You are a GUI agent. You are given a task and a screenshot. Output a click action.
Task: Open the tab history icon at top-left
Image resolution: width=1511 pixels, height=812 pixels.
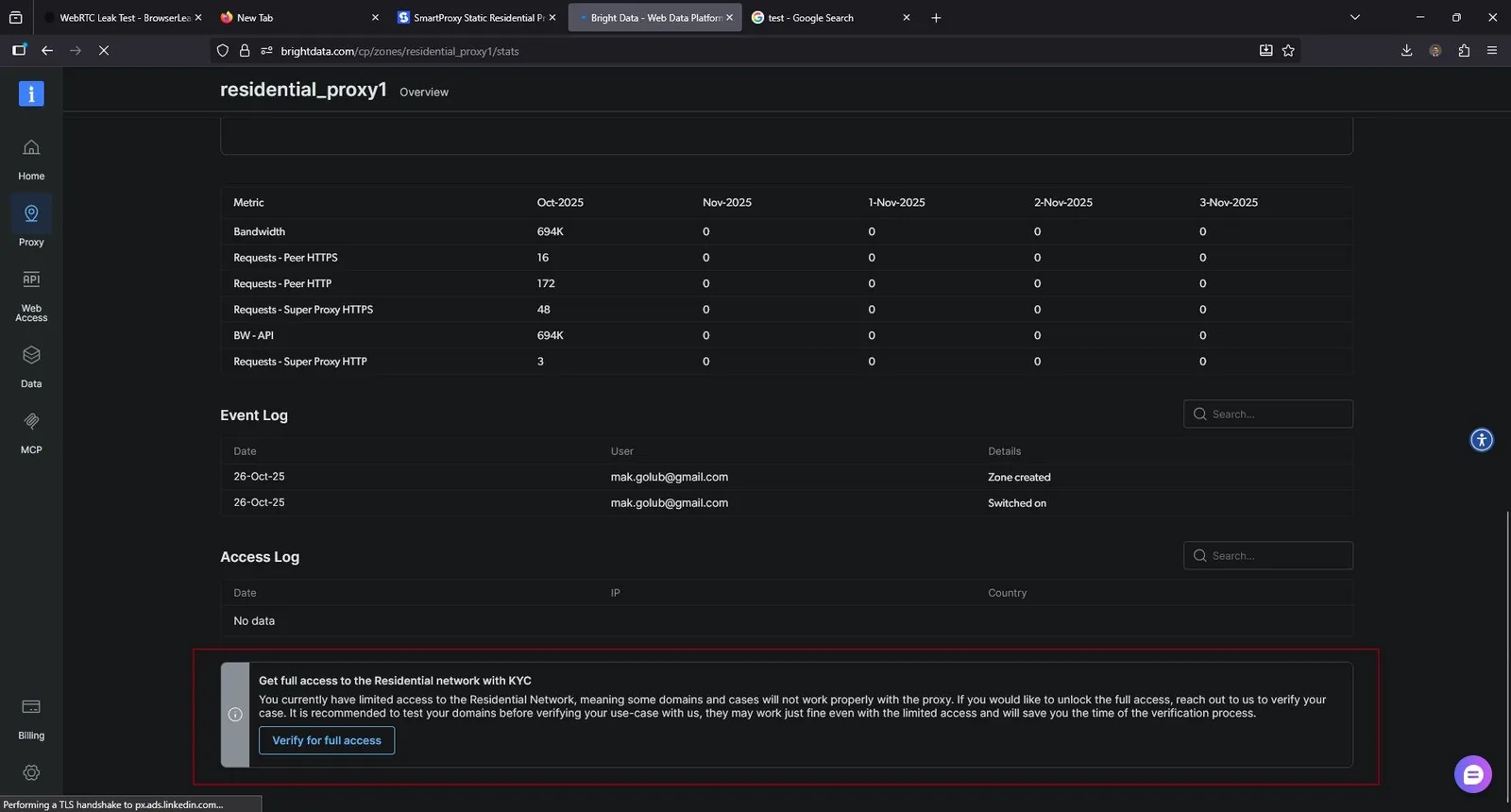coord(16,17)
